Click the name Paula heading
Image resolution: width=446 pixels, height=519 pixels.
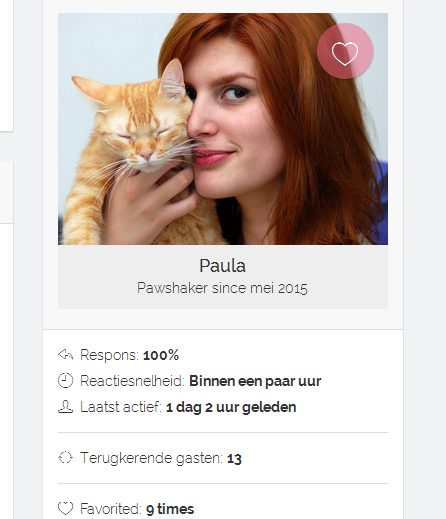222,266
